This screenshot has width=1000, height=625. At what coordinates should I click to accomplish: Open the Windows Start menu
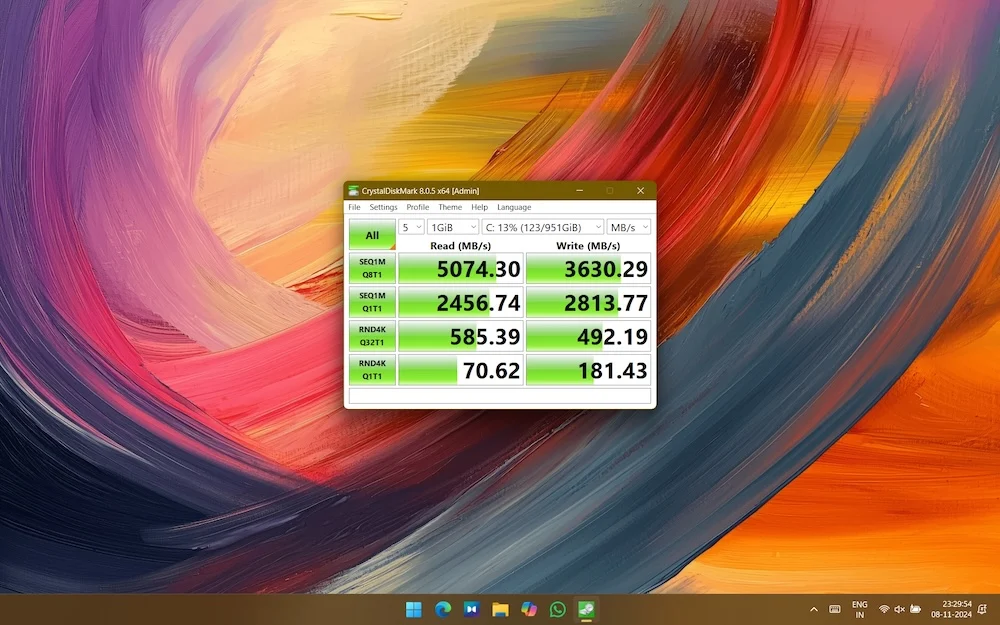[413, 609]
